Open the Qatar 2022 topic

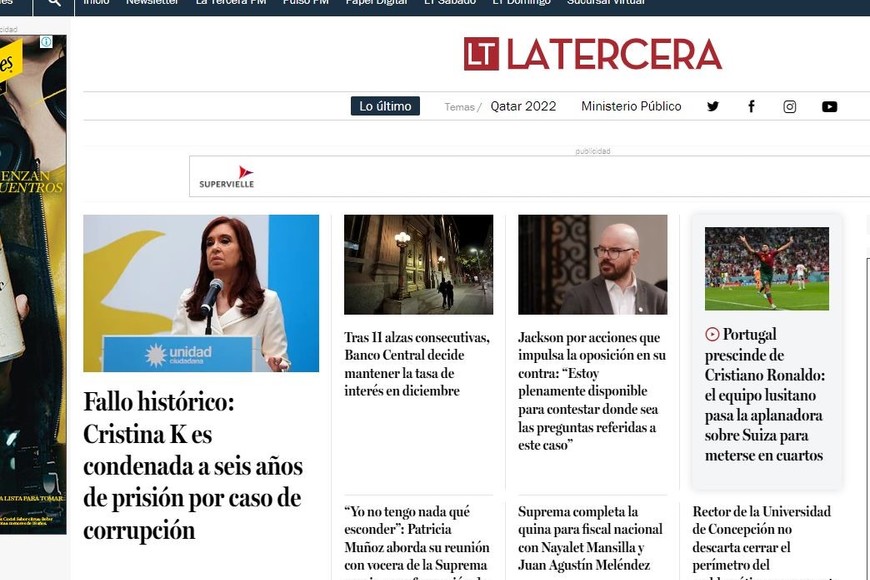tap(523, 106)
